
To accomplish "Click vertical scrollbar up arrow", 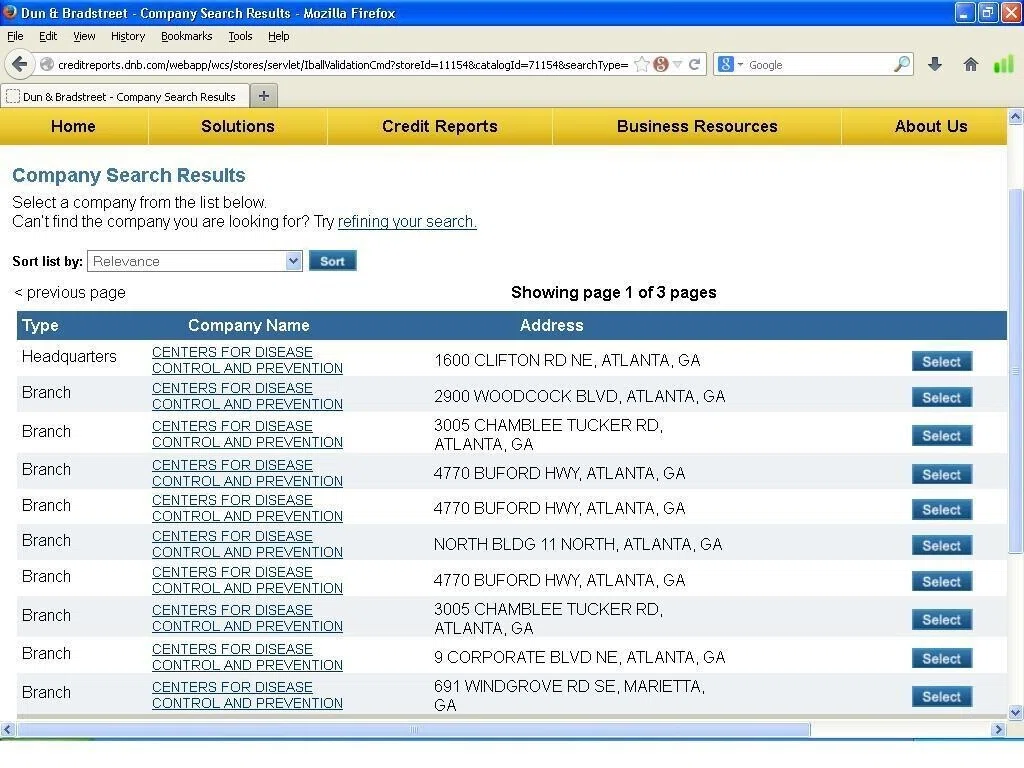I will click(x=1016, y=117).
